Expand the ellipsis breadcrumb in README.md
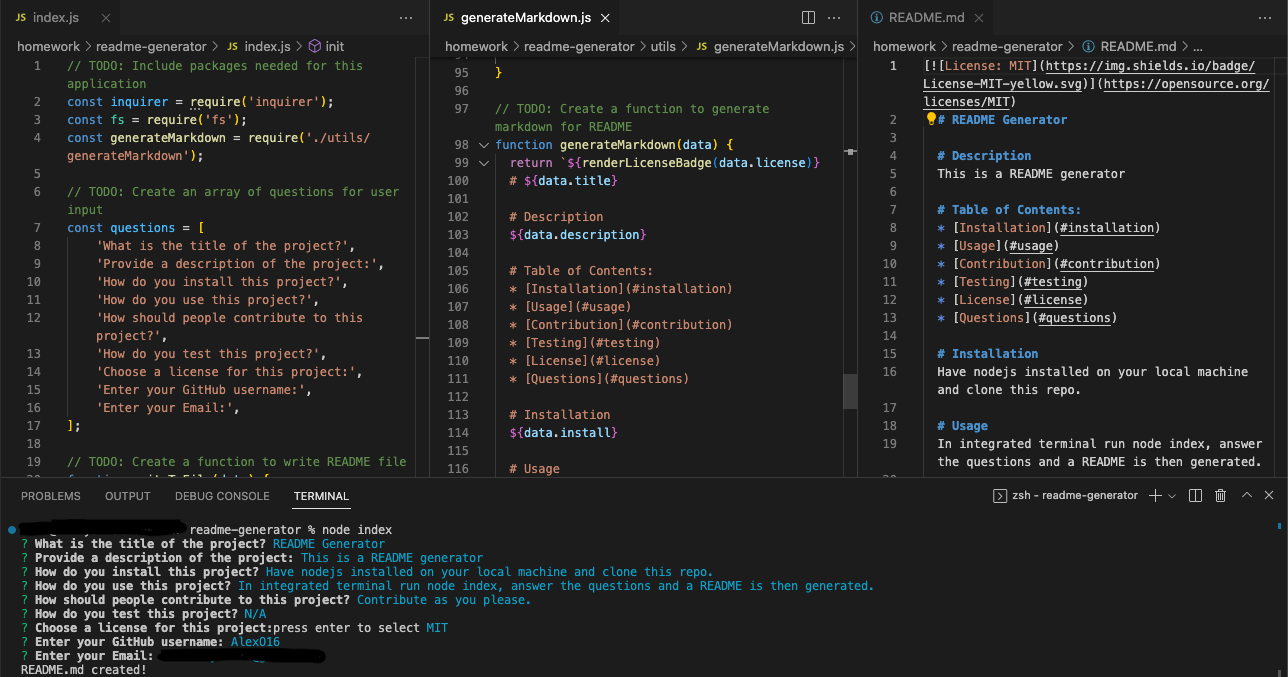1288x677 pixels. (1197, 46)
